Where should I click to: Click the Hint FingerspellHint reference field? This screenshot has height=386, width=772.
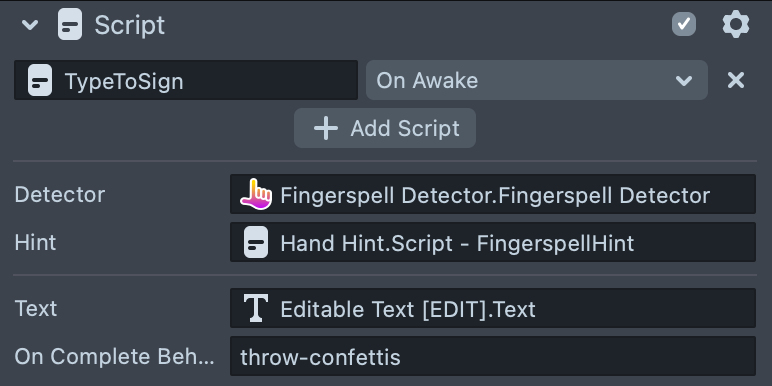[493, 242]
